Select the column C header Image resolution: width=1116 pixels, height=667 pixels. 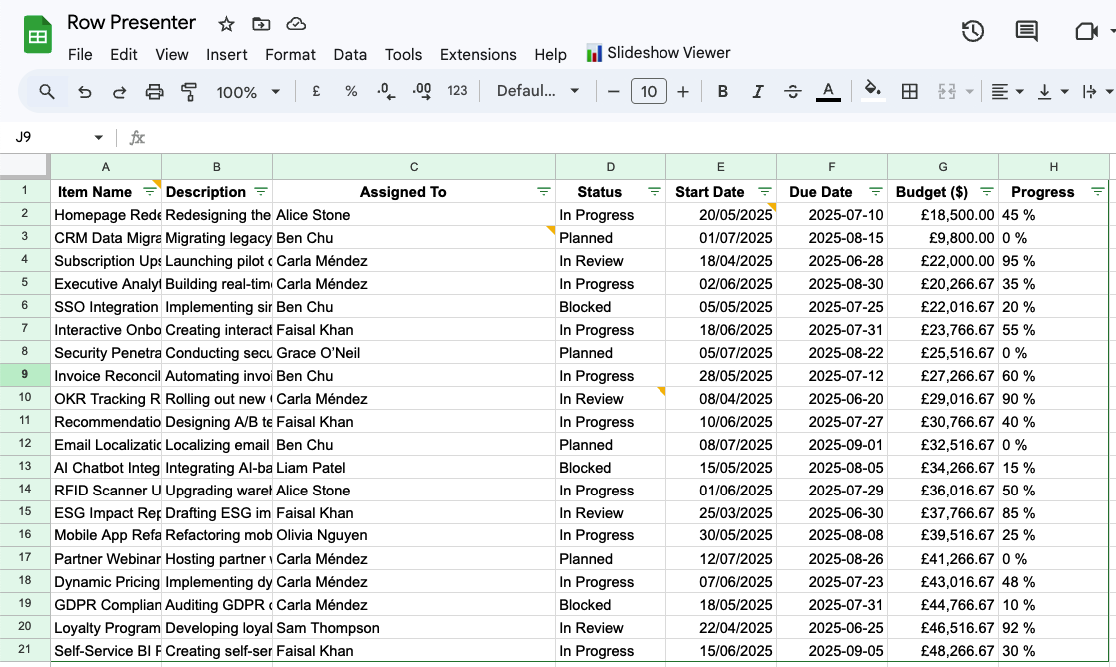click(414, 167)
